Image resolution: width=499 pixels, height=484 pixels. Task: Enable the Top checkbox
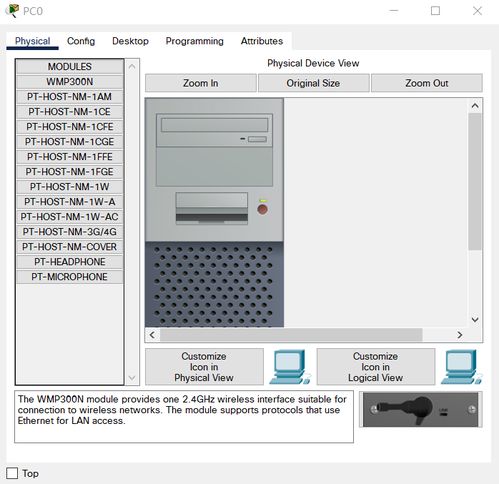[12, 473]
